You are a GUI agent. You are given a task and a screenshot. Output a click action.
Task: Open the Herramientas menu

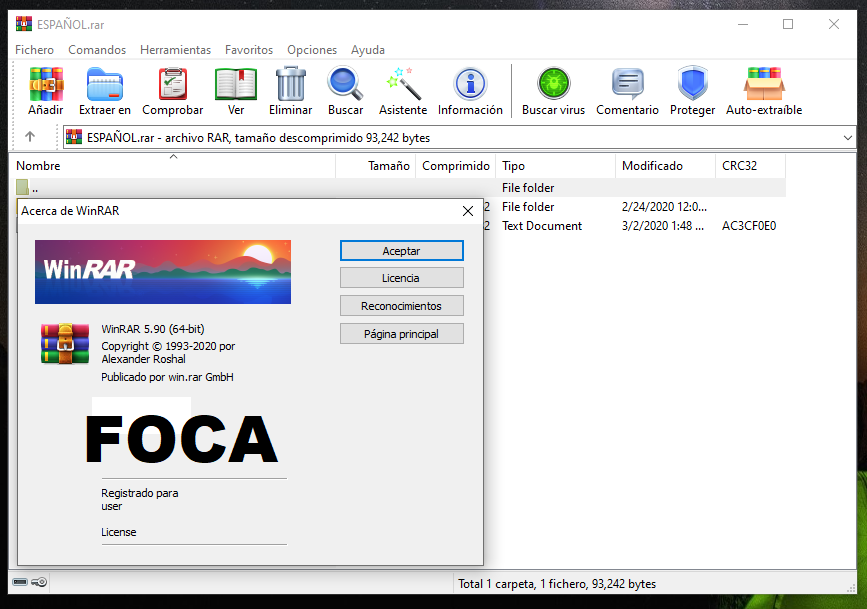coord(175,50)
